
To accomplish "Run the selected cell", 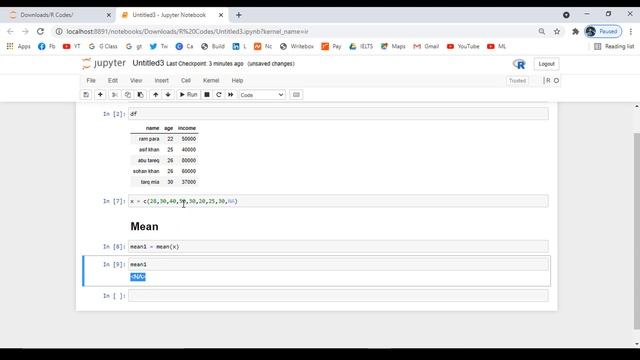I will [x=189, y=95].
